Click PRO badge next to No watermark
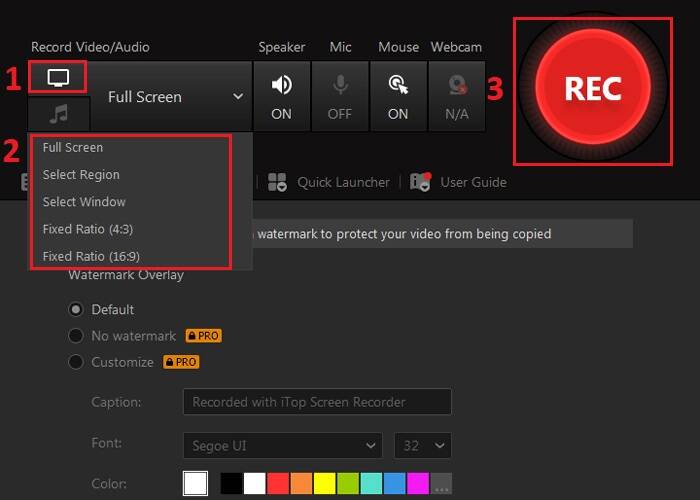The height and width of the screenshot is (500, 700). click(x=204, y=336)
